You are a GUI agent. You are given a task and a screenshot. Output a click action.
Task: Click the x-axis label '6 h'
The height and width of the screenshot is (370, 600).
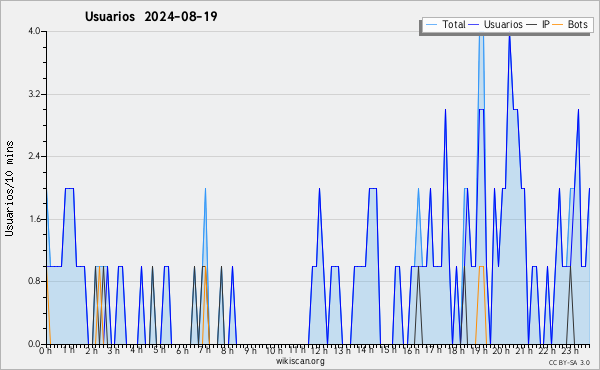pos(182,350)
